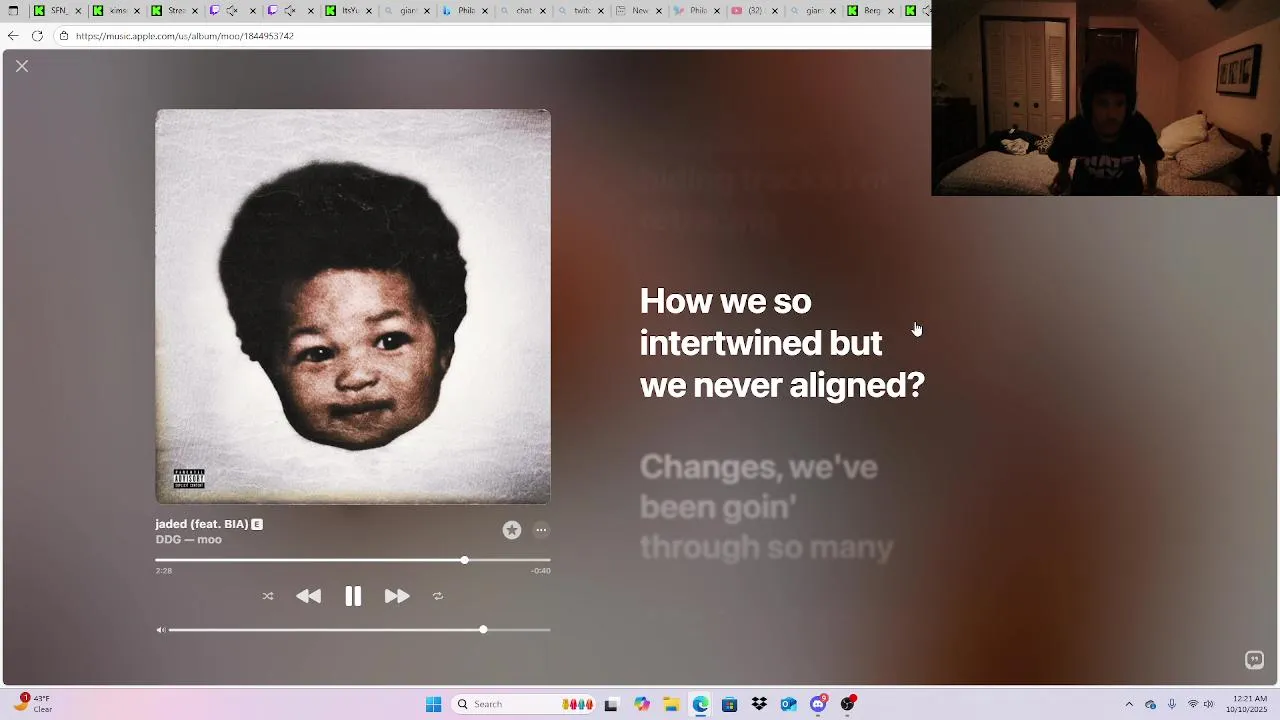Open OBS Studio from the taskbar
1280x720 pixels.
point(848,704)
